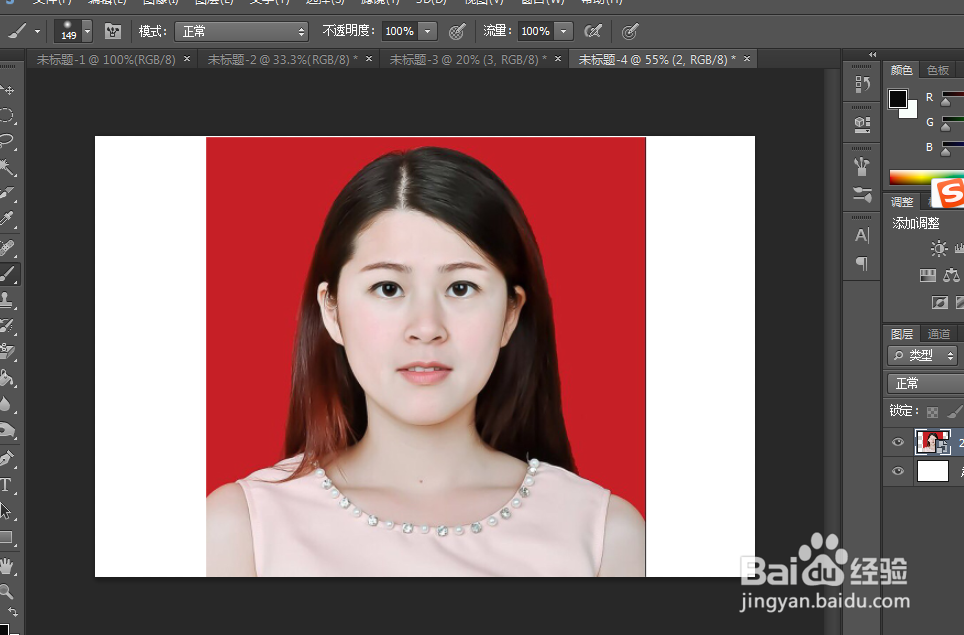
Task: Open the layer filter type dropdown
Action: tap(922, 355)
